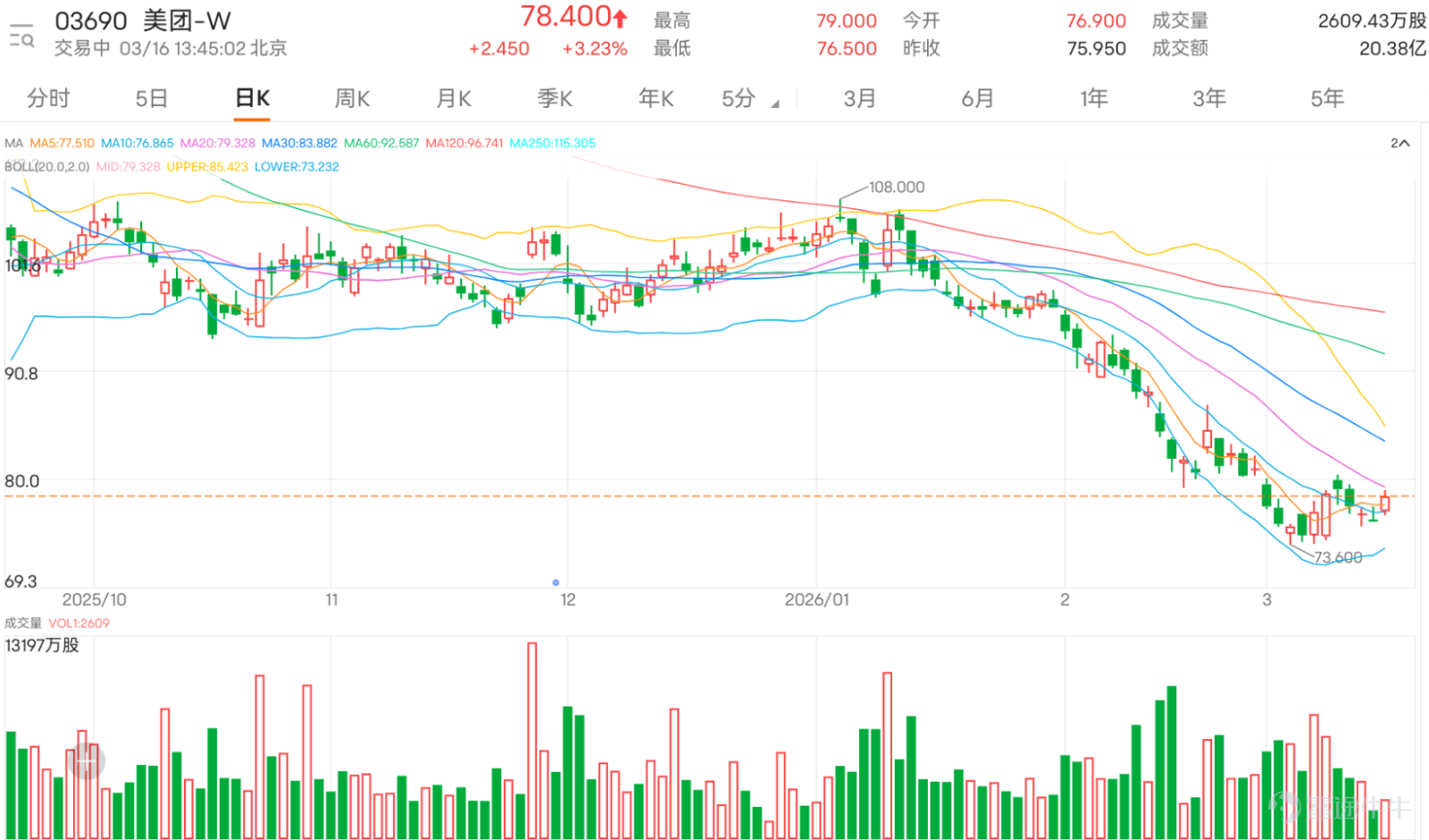Set chart range to 3年
This screenshot has width=1429, height=840.
[x=1209, y=98]
